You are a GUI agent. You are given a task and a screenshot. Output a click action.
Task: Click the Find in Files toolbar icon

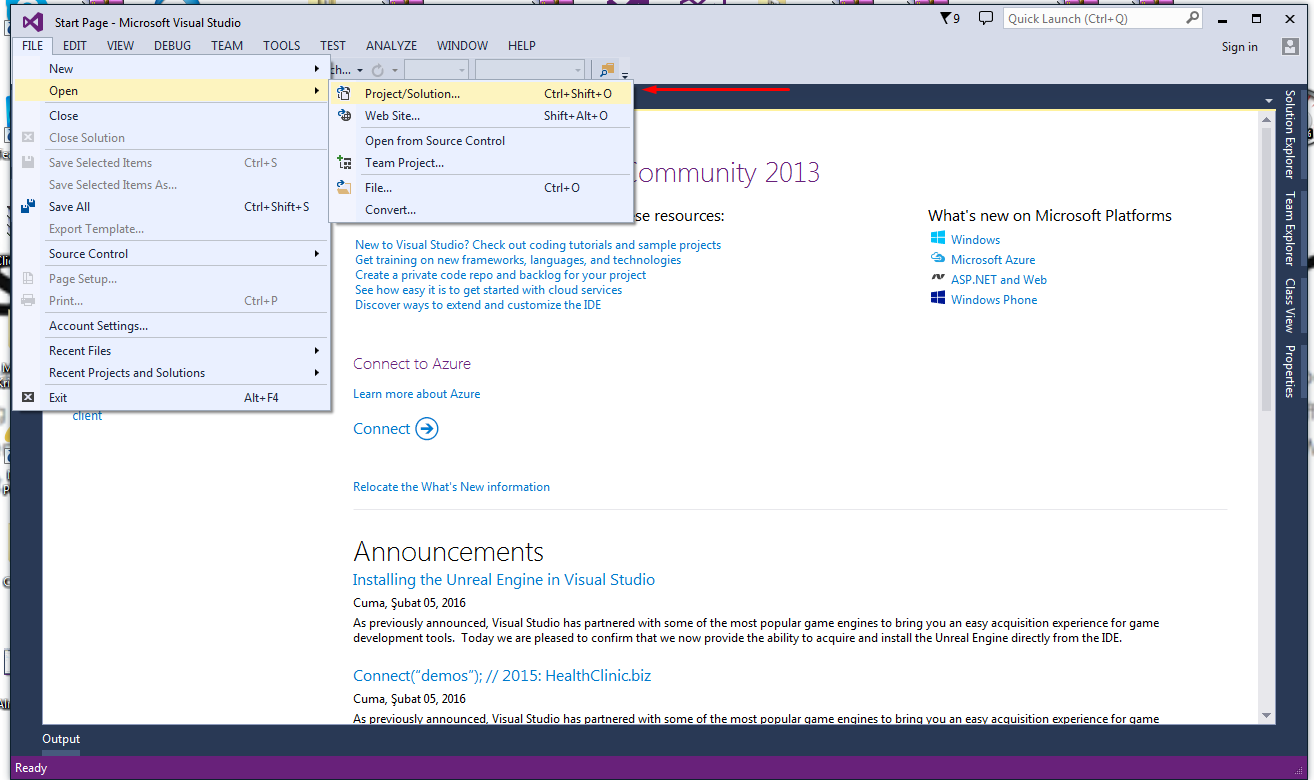pyautogui.click(x=607, y=70)
